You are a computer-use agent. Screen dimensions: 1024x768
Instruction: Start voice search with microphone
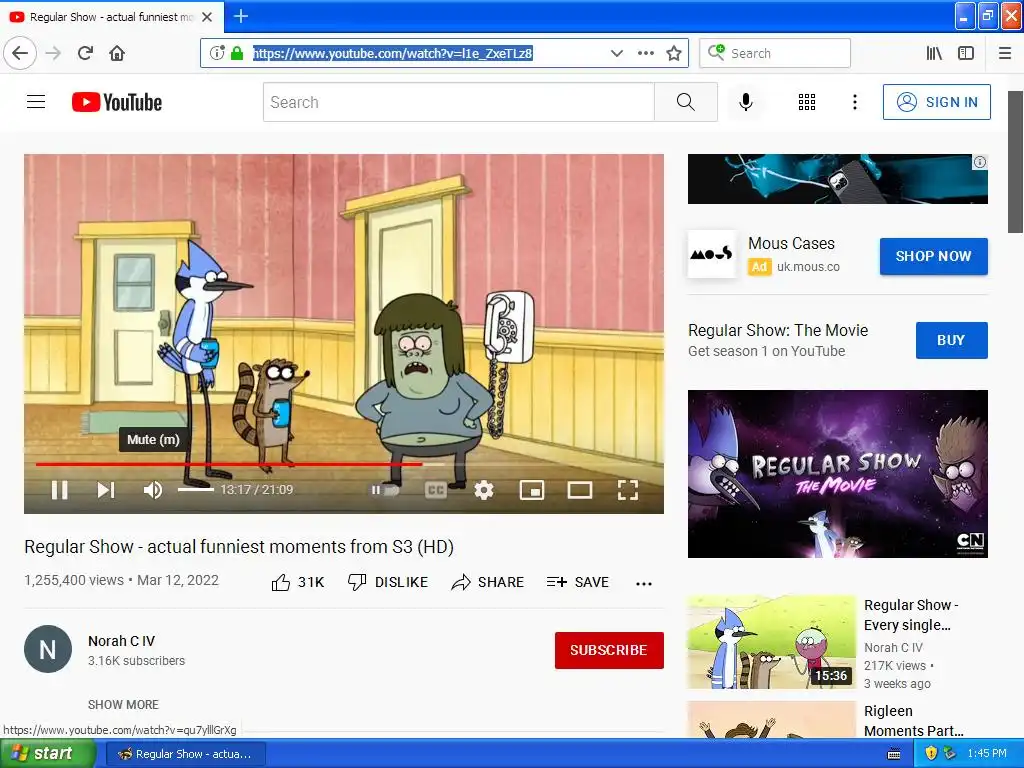click(x=746, y=102)
